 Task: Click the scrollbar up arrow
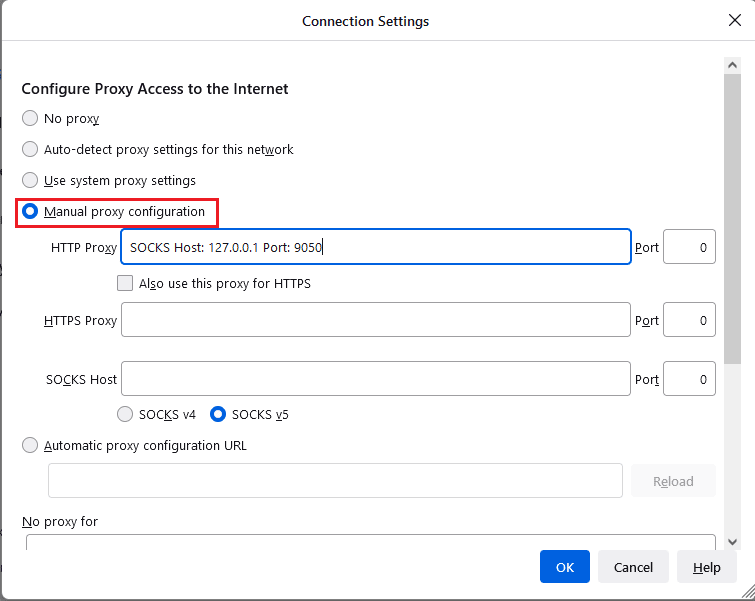pos(732,65)
